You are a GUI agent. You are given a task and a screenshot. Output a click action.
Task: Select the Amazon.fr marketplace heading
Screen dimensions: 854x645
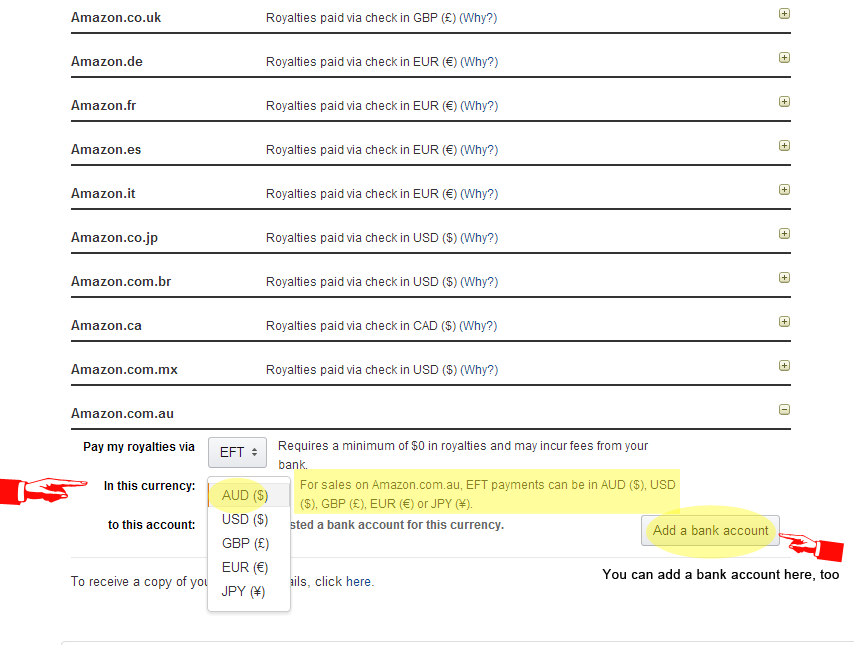click(103, 105)
